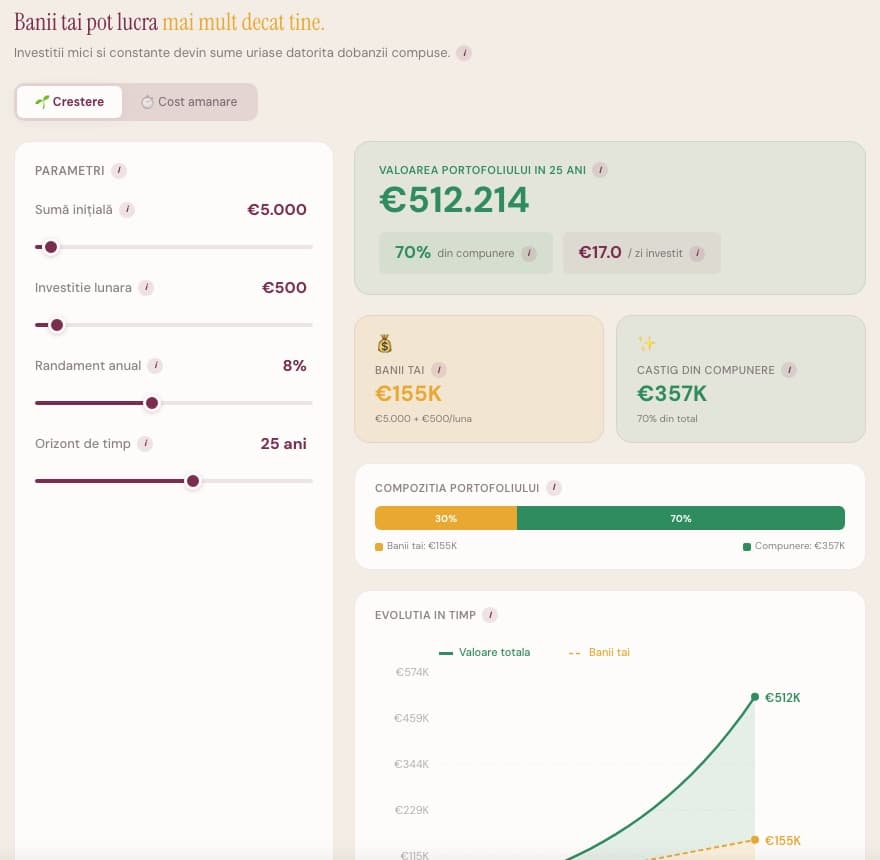Viewport: 880px width, 860px height.
Task: Click the €574K axis label on the chart
Action: pos(412,672)
